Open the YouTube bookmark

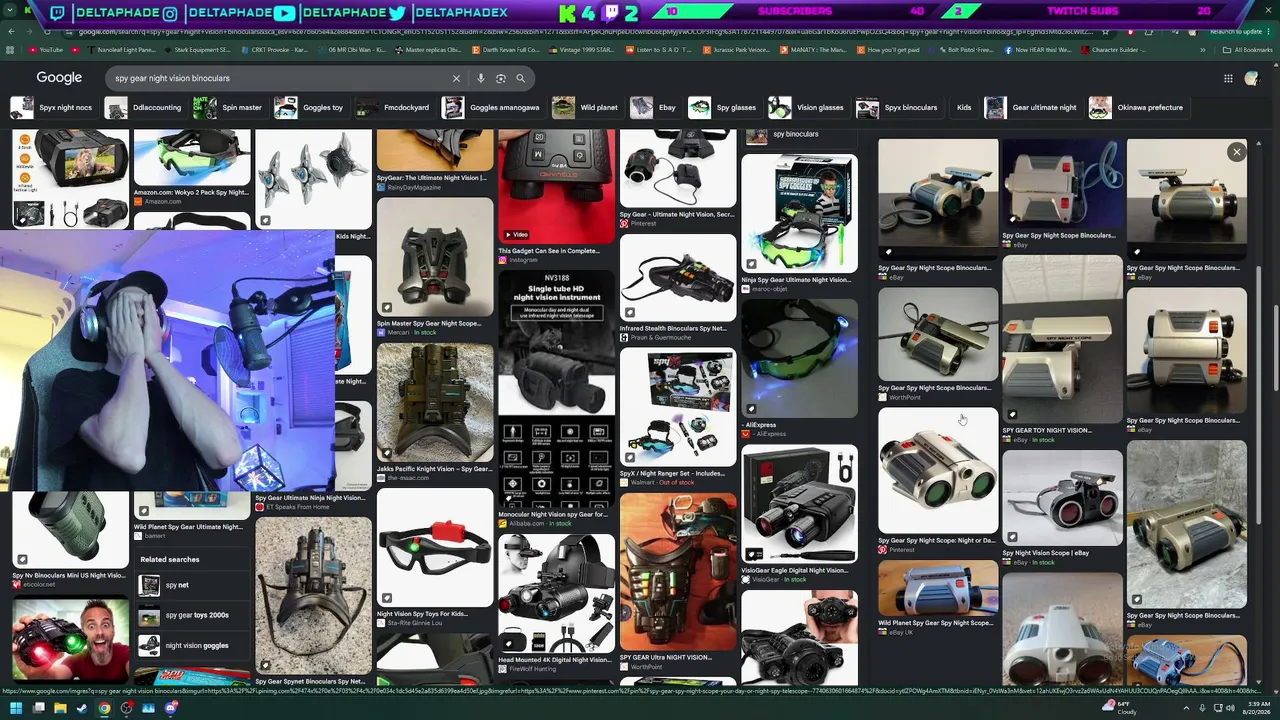pyautogui.click(x=46, y=50)
